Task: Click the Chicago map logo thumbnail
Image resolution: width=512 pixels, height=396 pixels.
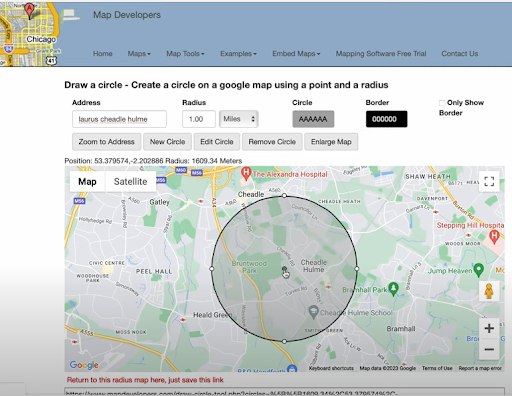Action: [30, 33]
